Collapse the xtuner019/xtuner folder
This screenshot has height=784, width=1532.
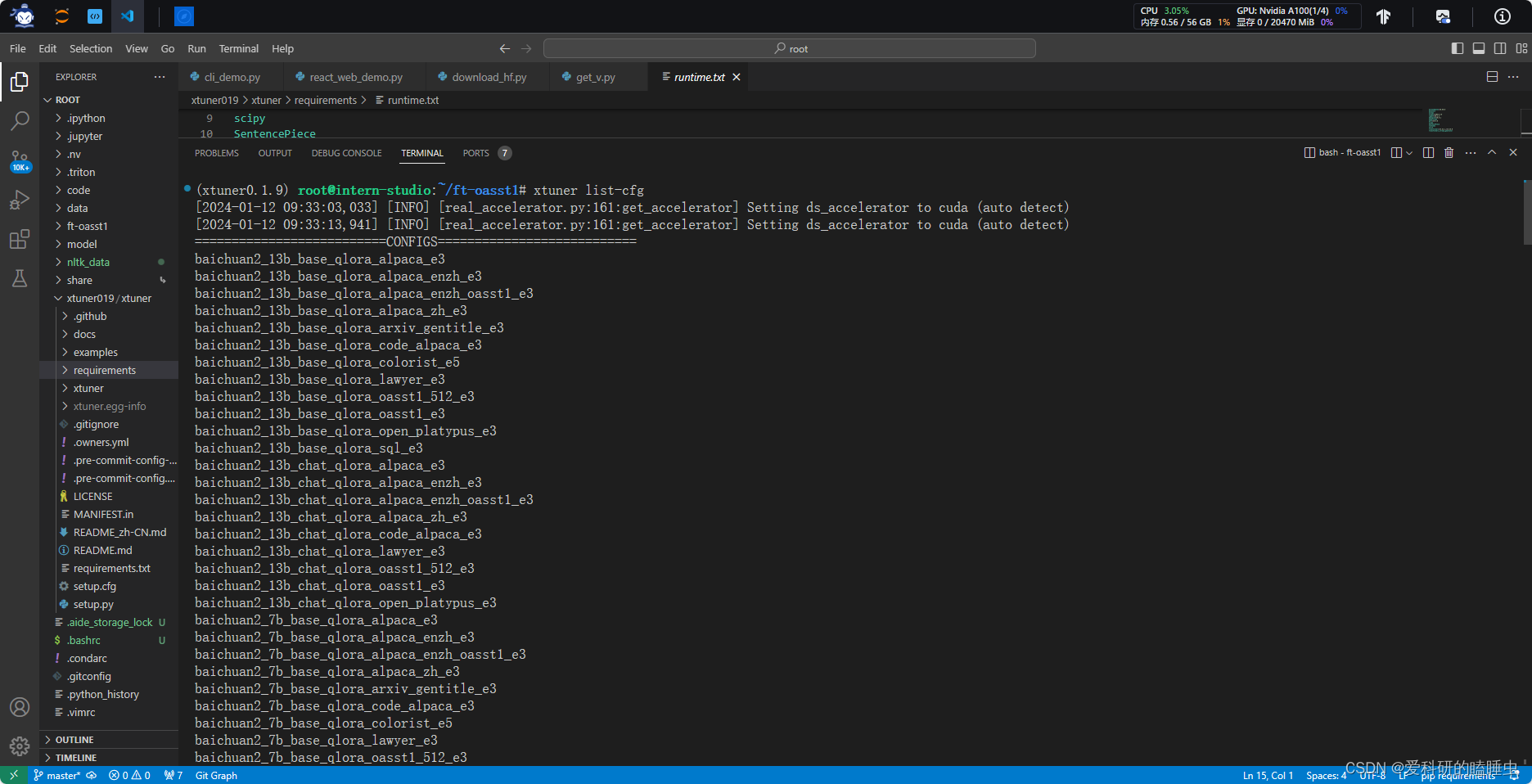109,299
